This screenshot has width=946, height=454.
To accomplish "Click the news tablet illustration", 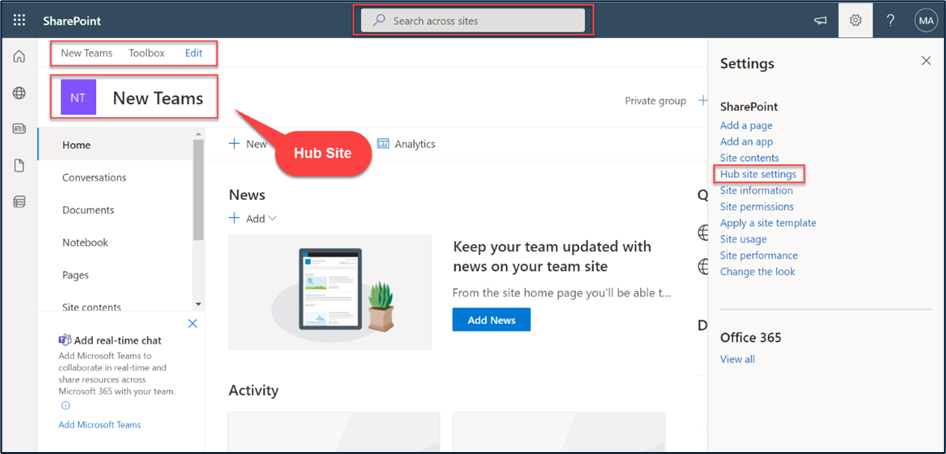I will click(330, 292).
